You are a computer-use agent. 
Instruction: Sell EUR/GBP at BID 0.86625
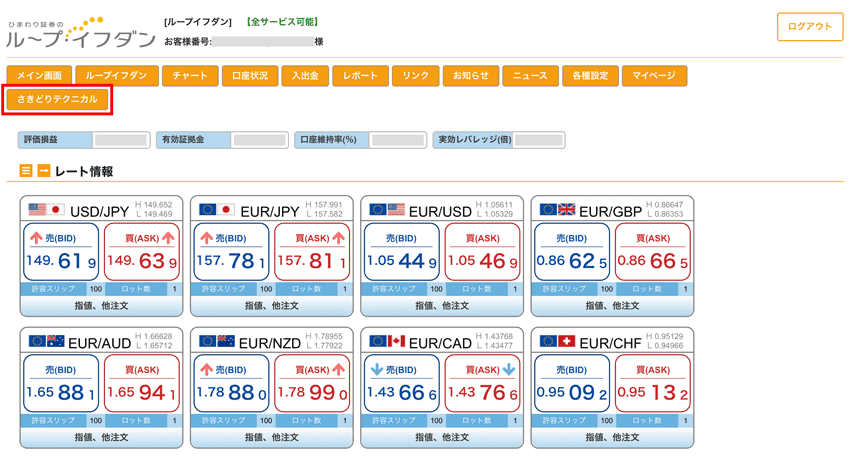572,252
